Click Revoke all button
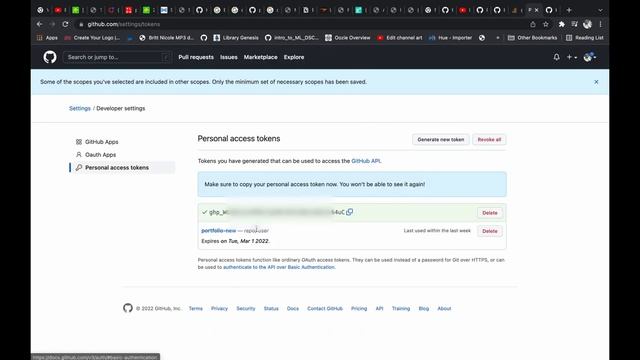 tap(489, 140)
